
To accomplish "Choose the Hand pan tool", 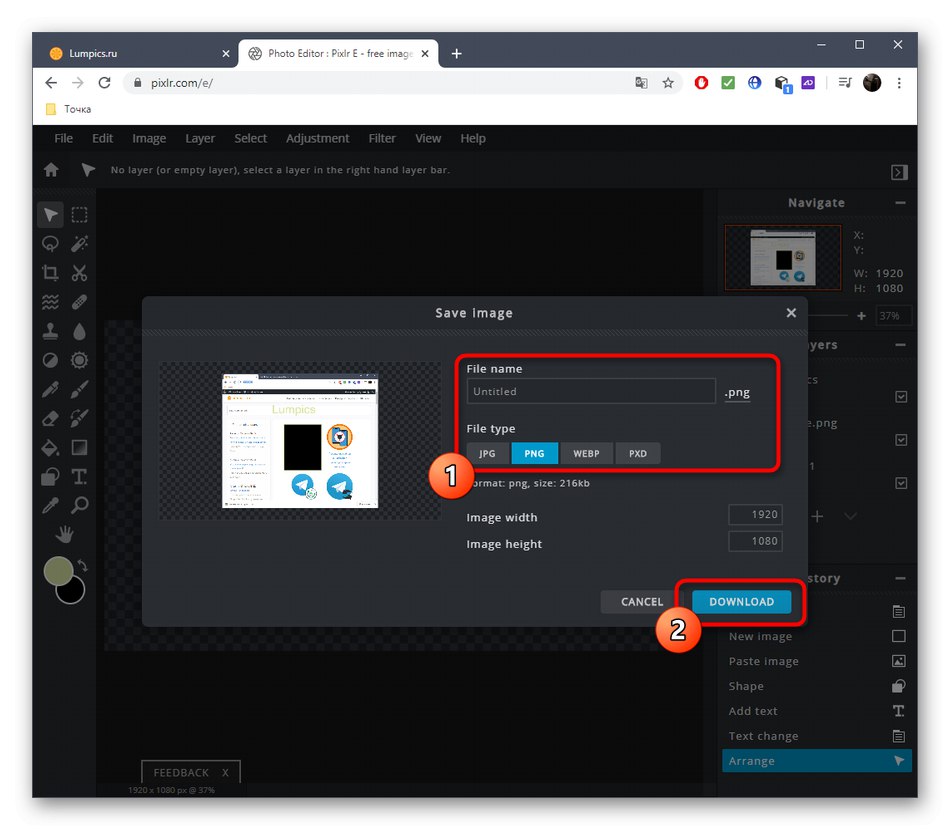I will click(64, 534).
